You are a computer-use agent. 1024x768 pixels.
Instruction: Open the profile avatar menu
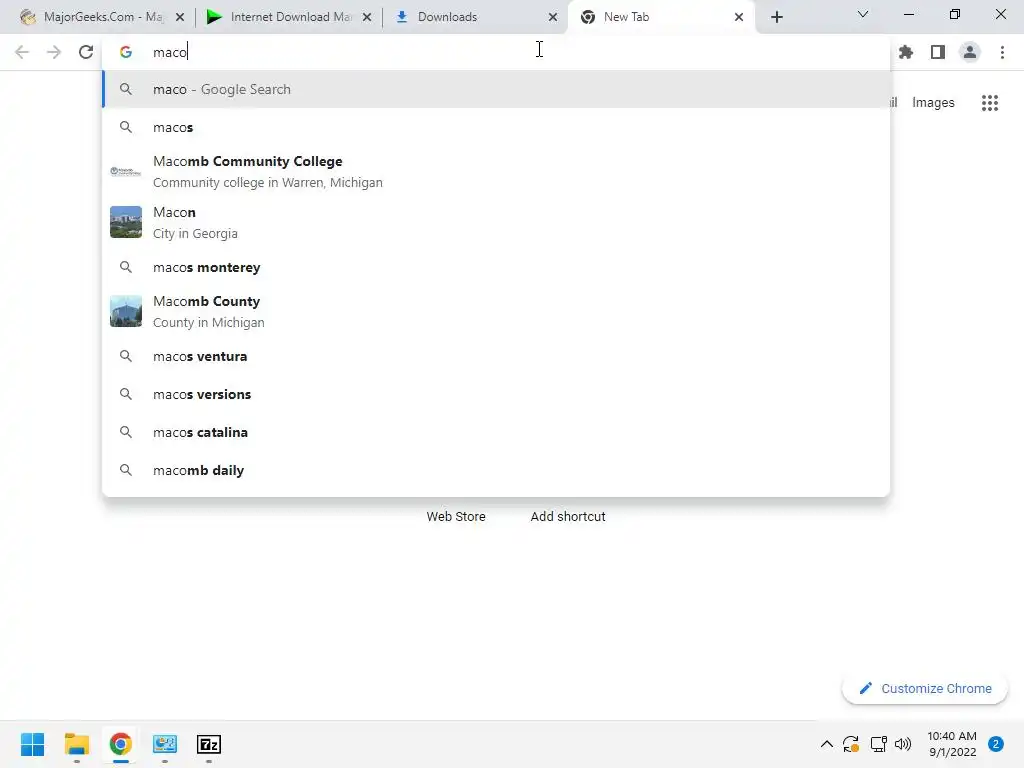click(970, 52)
